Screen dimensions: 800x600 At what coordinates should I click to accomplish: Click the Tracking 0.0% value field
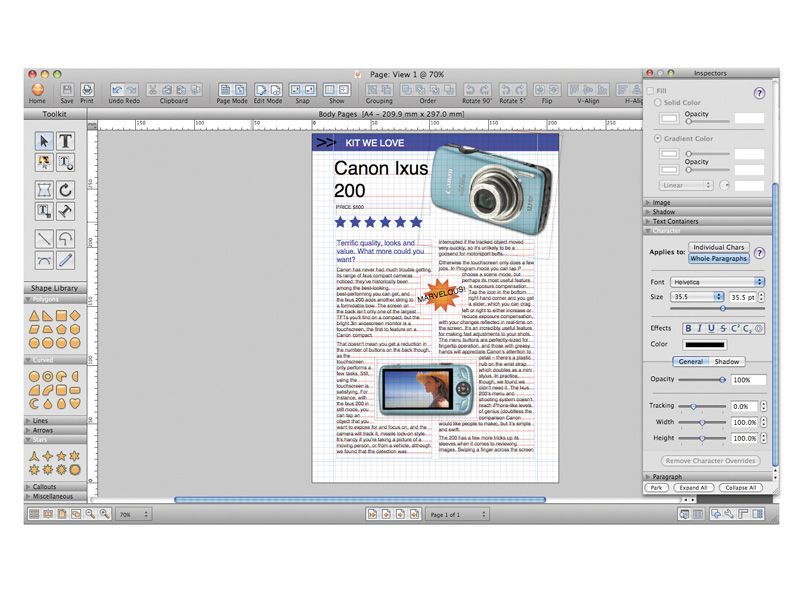(745, 406)
